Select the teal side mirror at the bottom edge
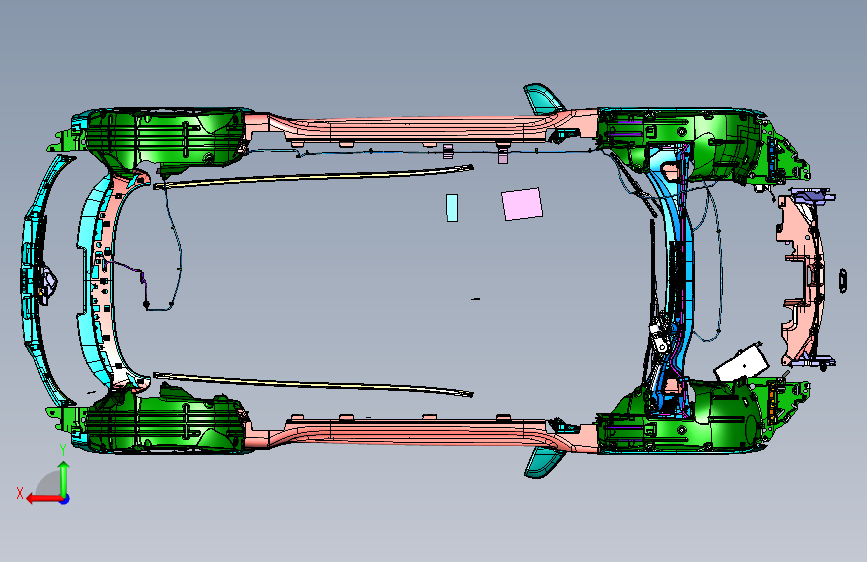The width and height of the screenshot is (867, 562). (x=544, y=462)
